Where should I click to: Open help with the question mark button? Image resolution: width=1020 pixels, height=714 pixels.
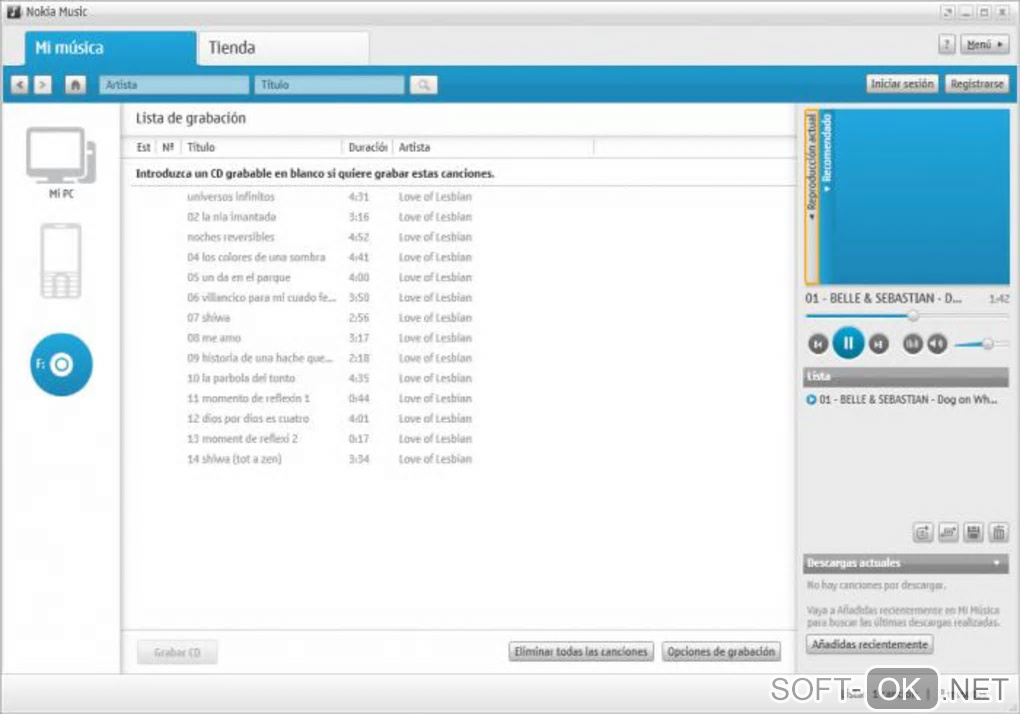(x=946, y=44)
